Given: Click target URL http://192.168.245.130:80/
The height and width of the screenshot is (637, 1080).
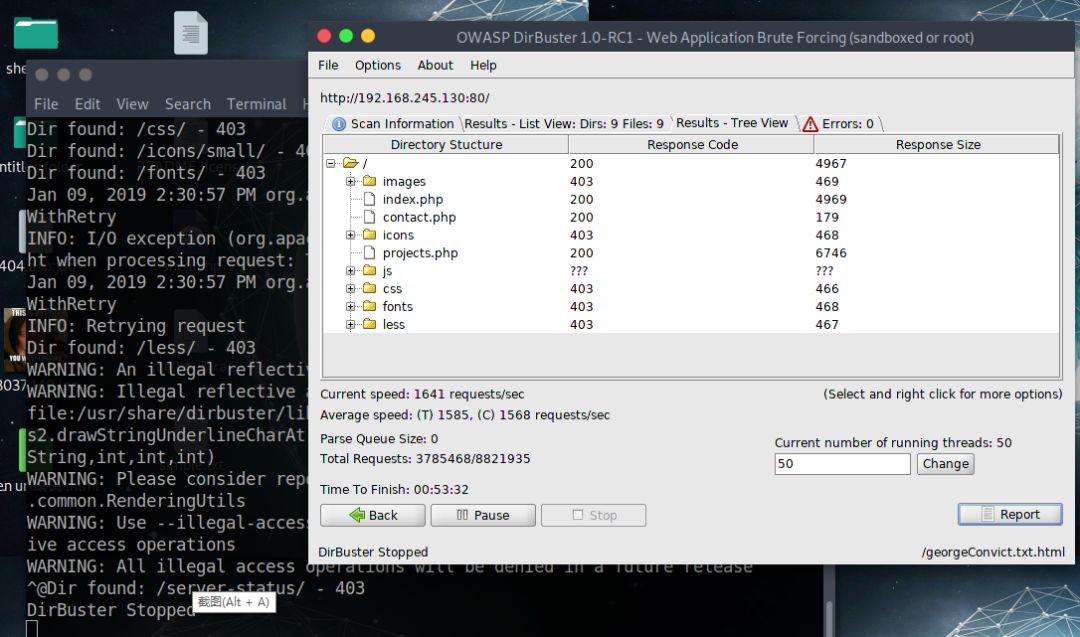Looking at the screenshot, I should (x=405, y=98).
